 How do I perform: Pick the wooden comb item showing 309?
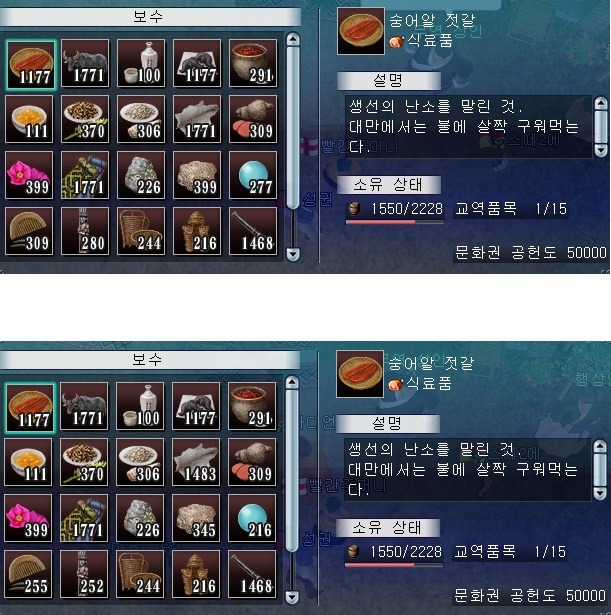[x=29, y=231]
